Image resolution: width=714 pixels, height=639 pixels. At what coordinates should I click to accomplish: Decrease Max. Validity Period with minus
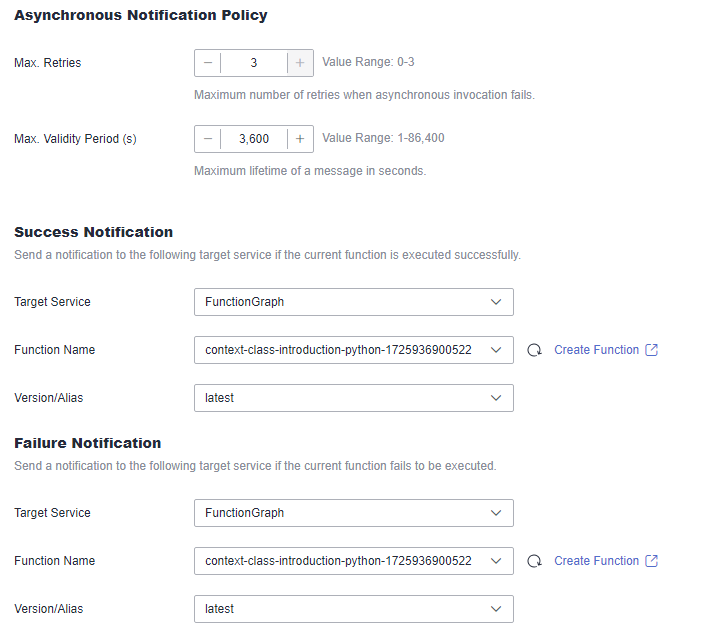(208, 139)
